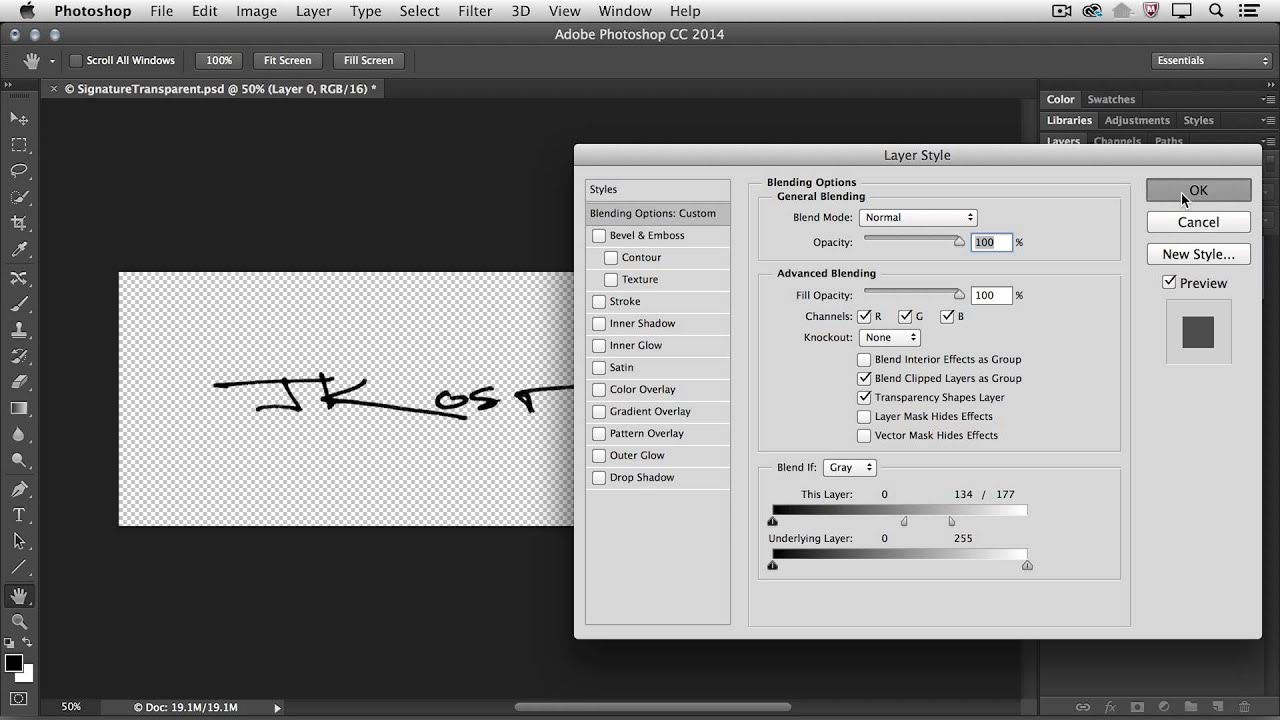Screen dimensions: 1280x720
Task: Select the Lasso tool
Action: pos(19,171)
